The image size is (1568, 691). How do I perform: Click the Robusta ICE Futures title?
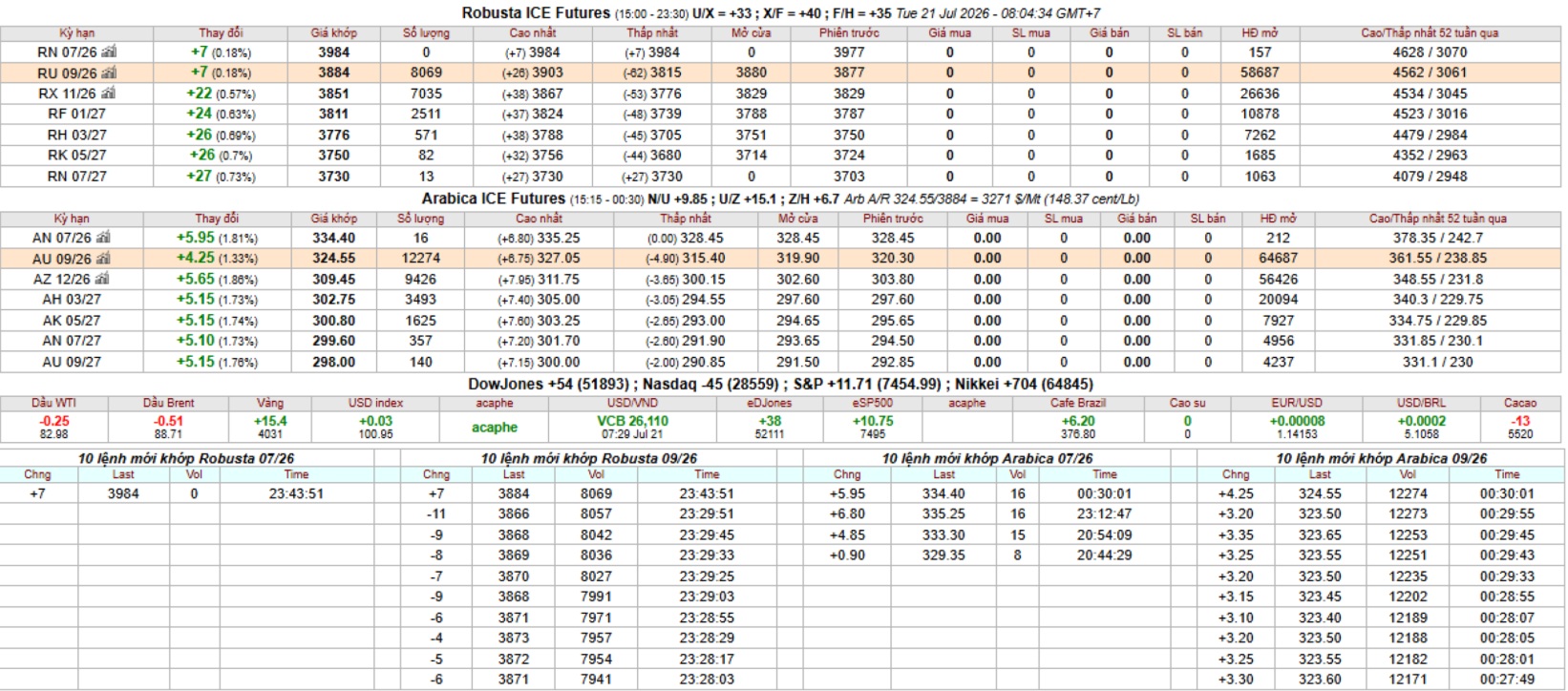click(x=536, y=13)
